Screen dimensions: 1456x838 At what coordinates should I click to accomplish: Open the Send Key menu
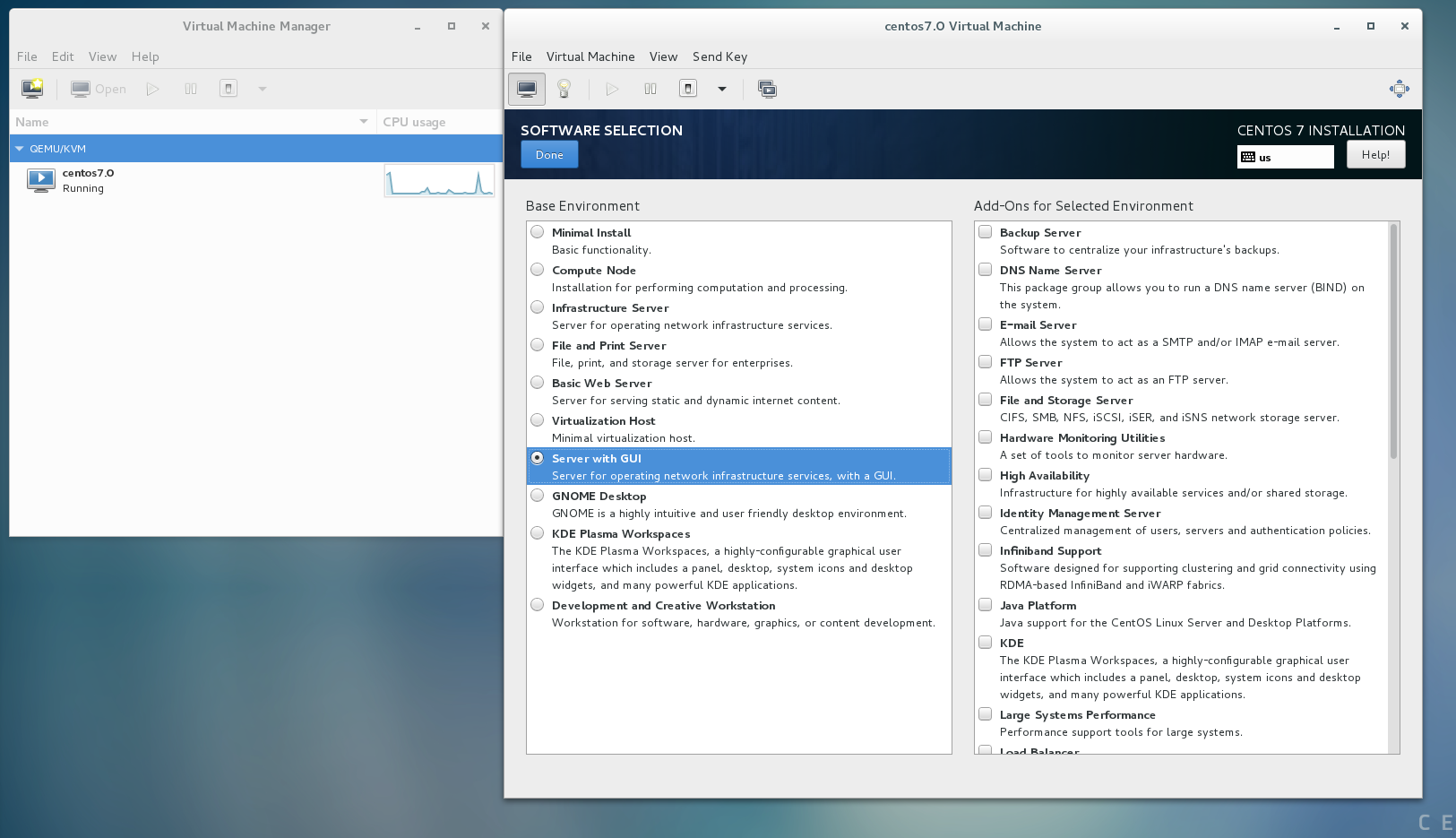[x=719, y=56]
